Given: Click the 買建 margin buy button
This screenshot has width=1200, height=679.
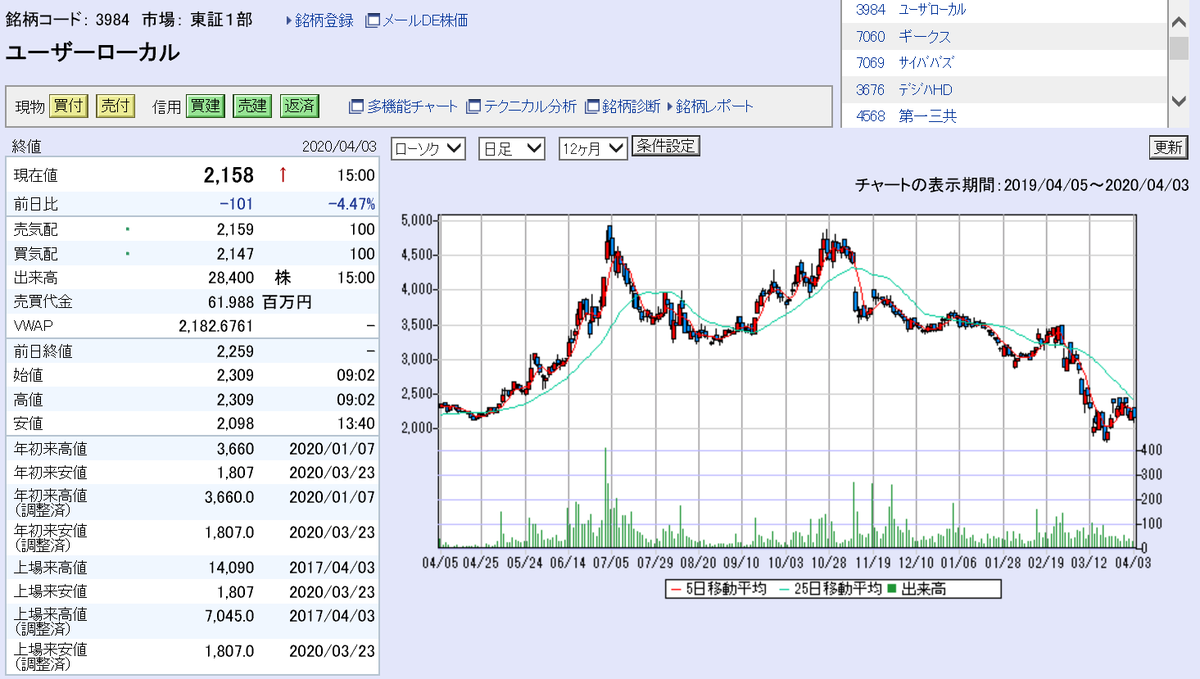Looking at the screenshot, I should 205,106.
